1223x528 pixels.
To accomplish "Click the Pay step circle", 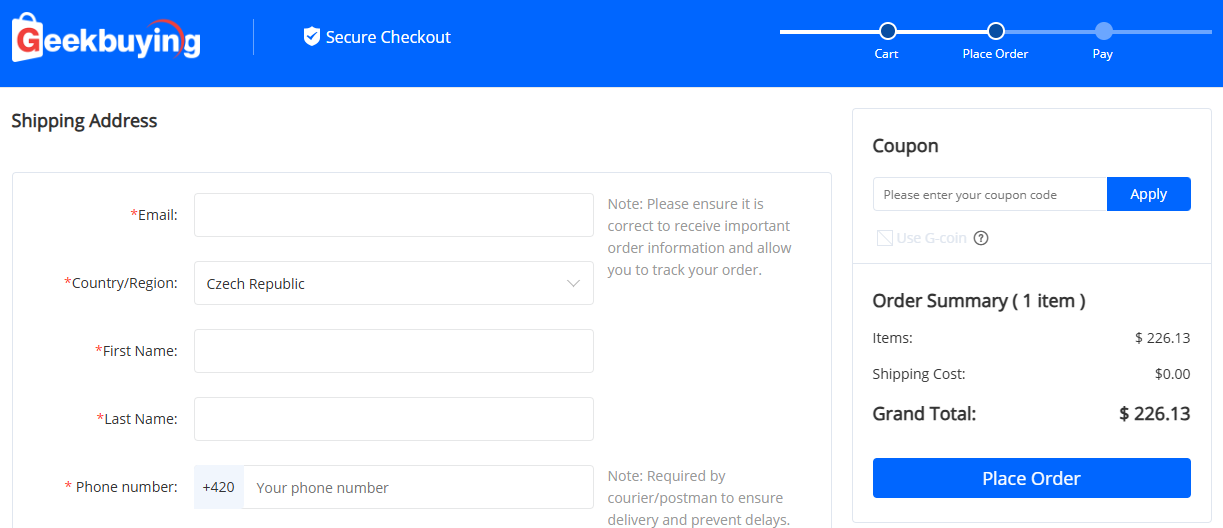I will 1103,31.
